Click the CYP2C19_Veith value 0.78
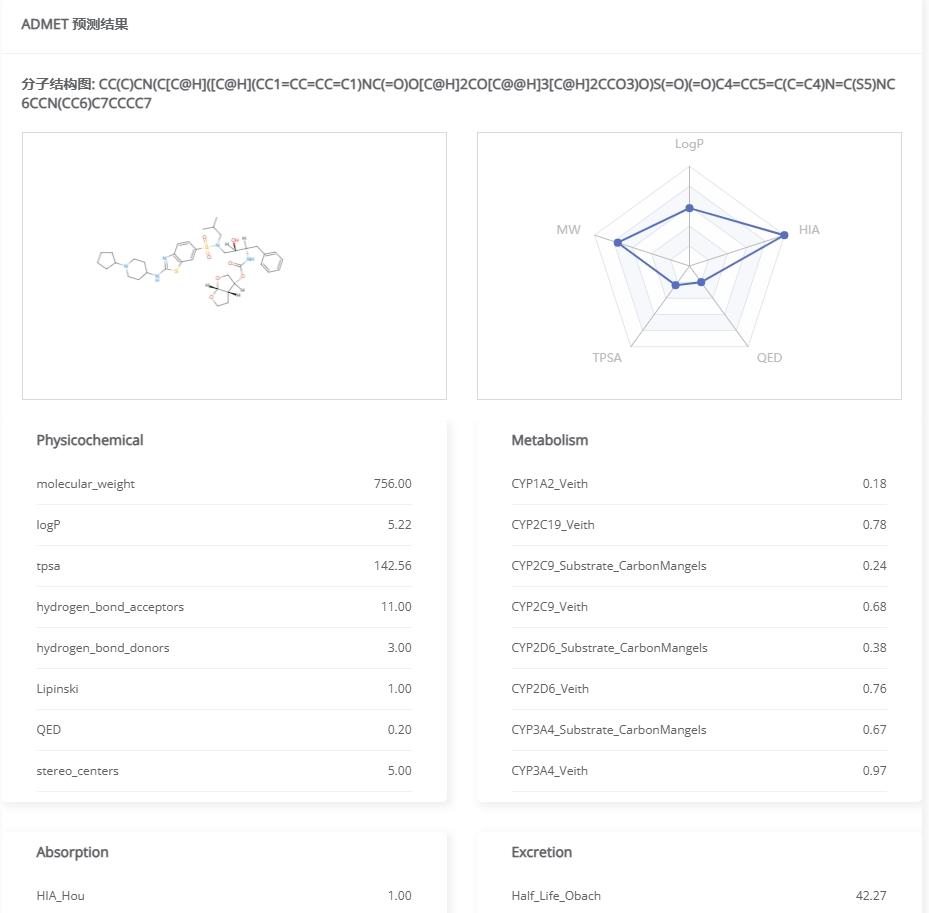Viewport: 929px width, 913px height. coord(874,525)
